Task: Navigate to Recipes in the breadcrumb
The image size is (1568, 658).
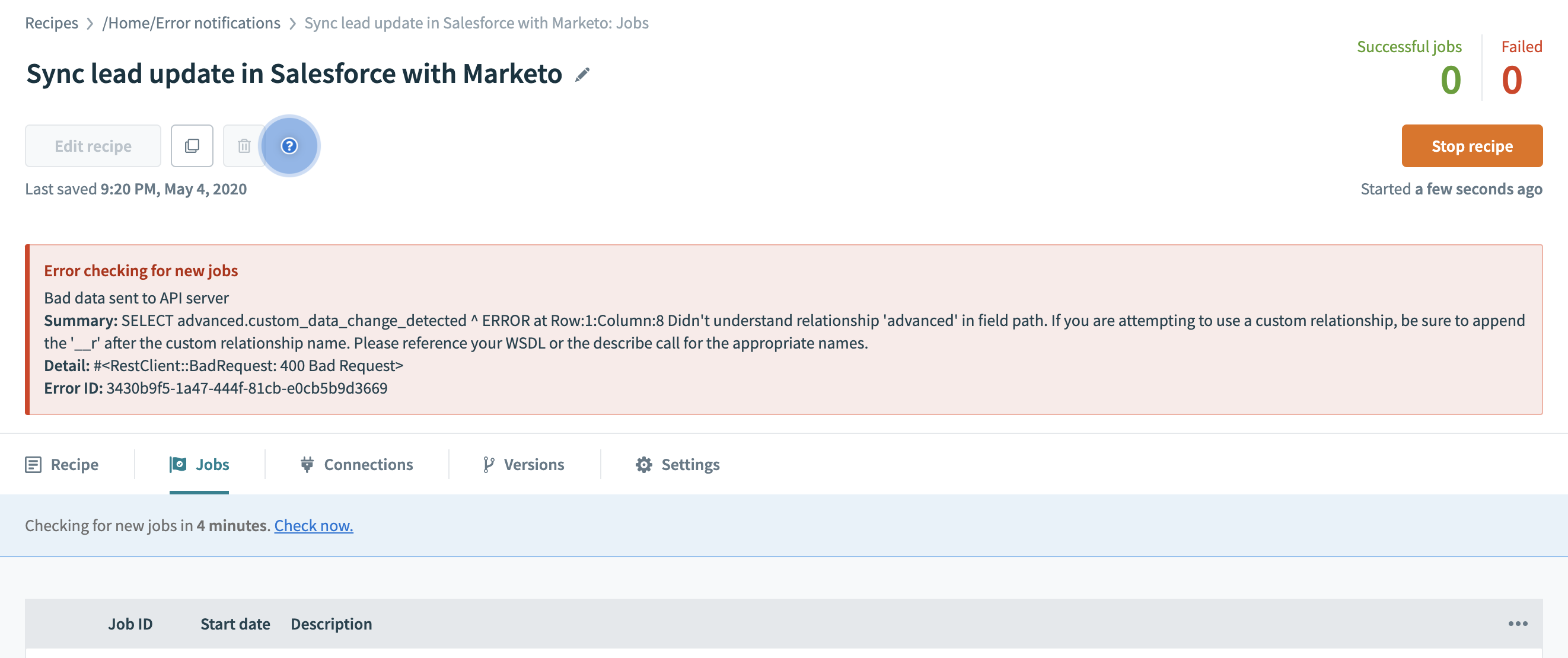Action: (52, 23)
